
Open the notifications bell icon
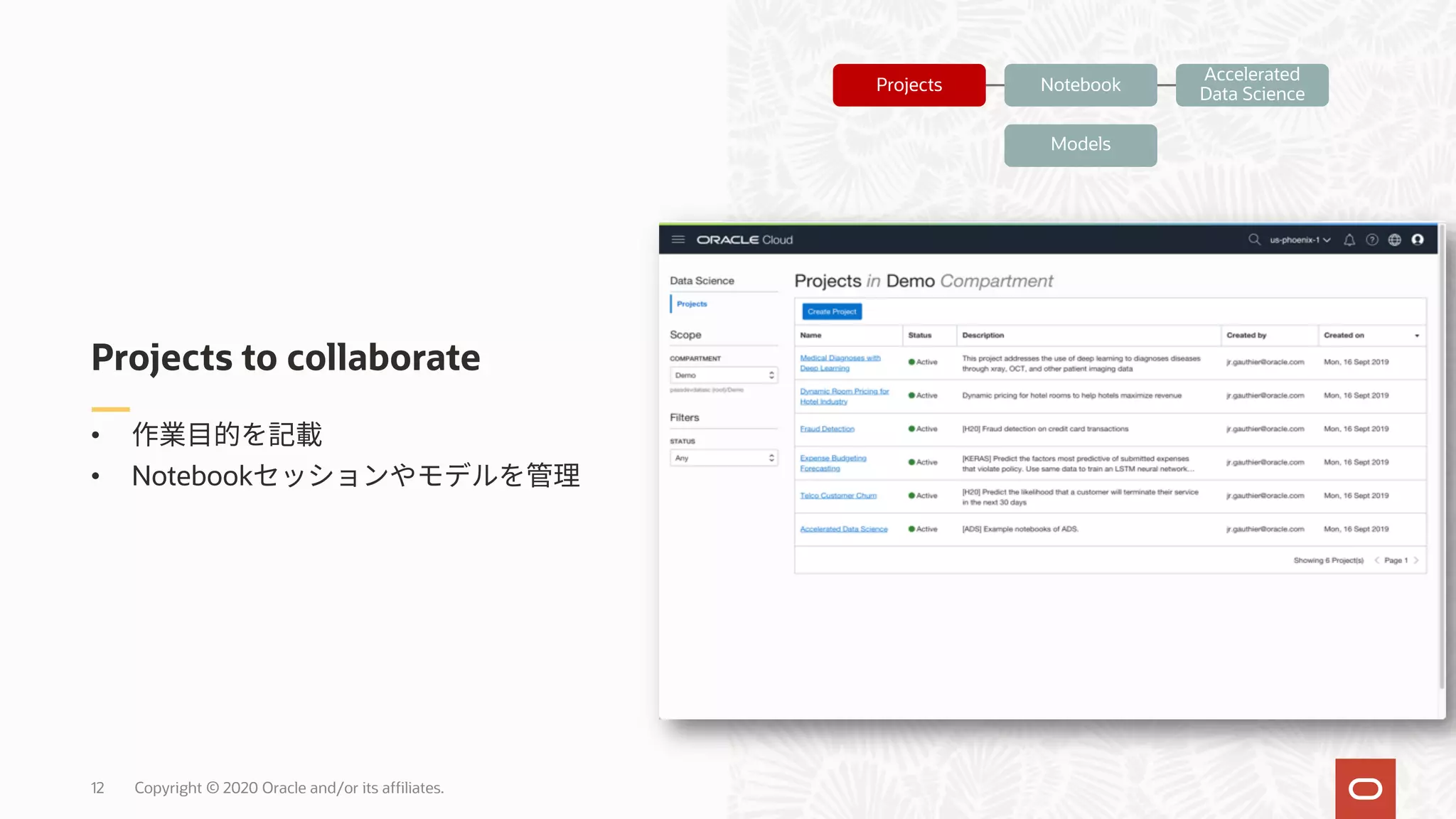[x=1349, y=240]
